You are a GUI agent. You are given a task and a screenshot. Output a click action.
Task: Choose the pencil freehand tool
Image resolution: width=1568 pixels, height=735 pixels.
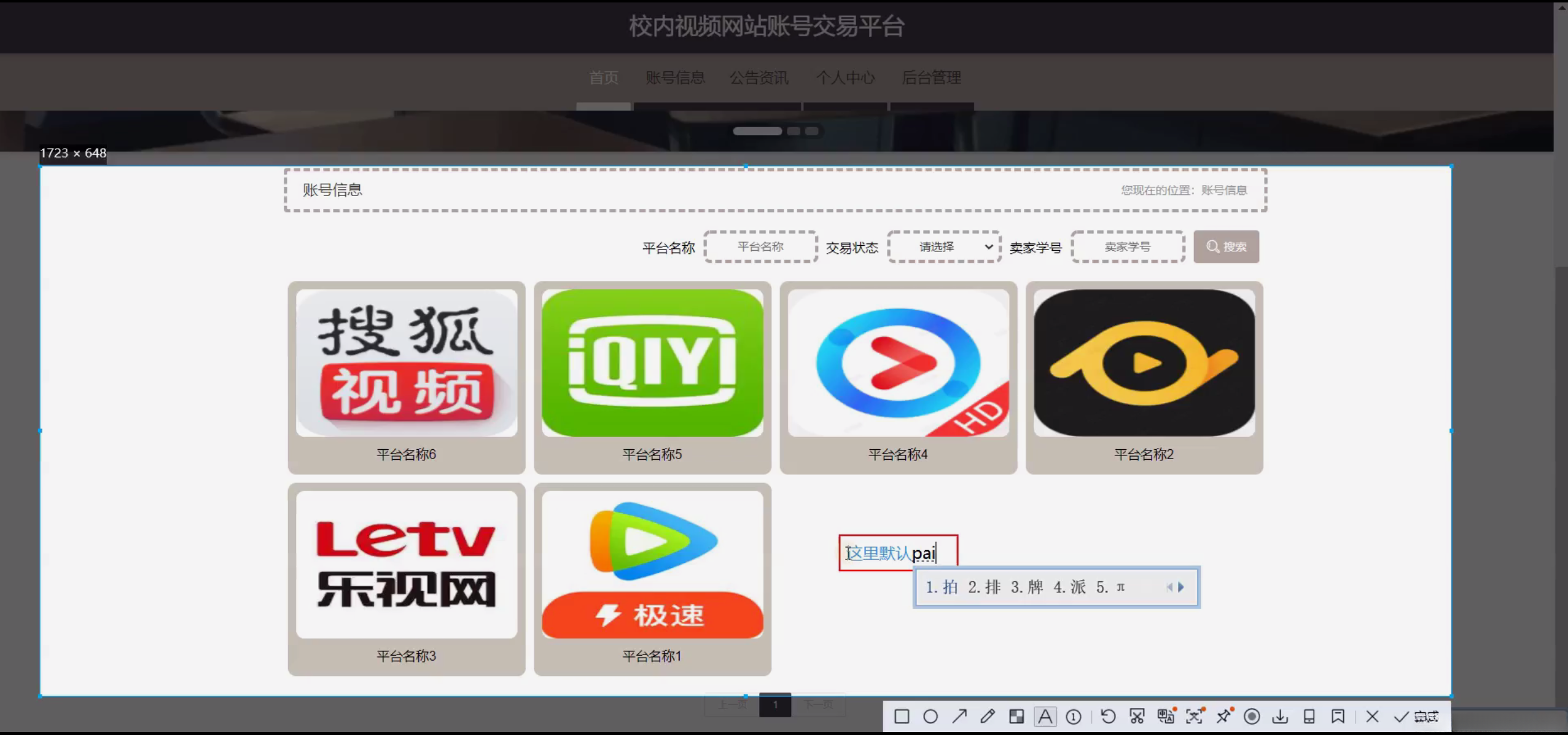(988, 717)
